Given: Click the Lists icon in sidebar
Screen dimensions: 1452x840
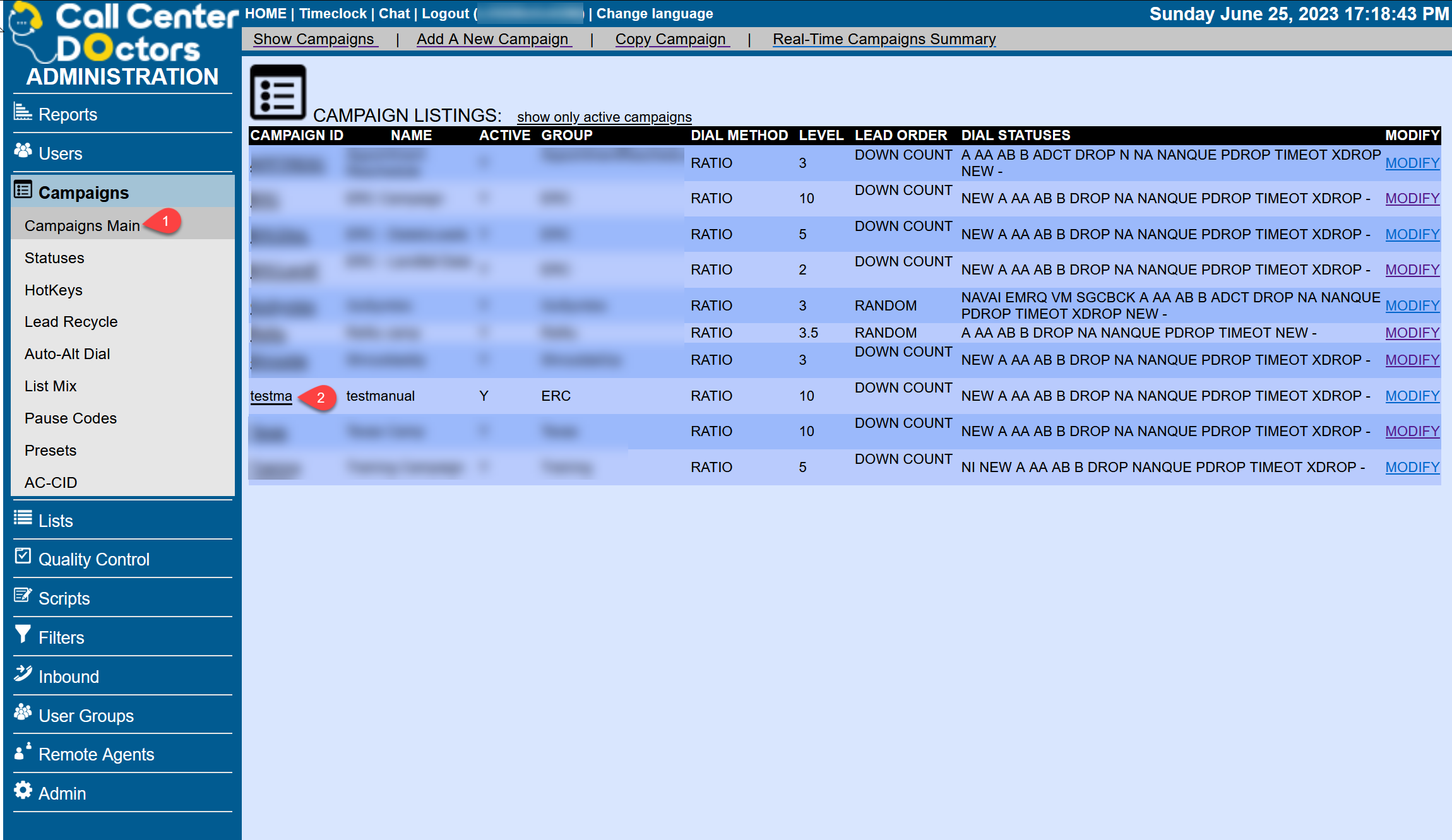Looking at the screenshot, I should tap(23, 518).
